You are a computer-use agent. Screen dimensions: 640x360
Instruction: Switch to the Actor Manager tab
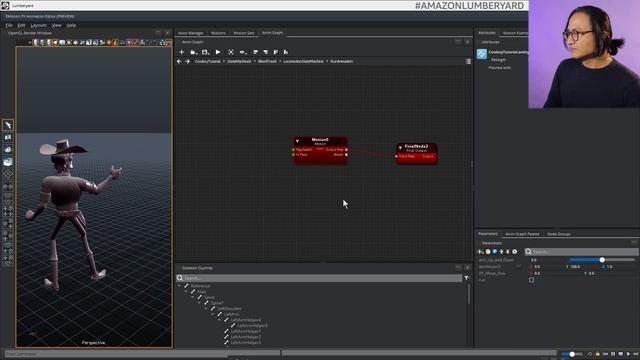coord(191,33)
